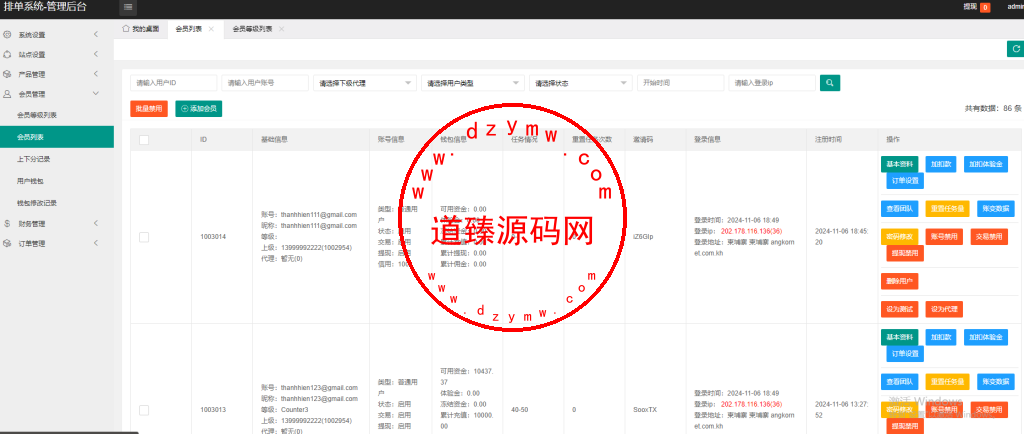Image resolution: width=1024 pixels, height=434 pixels.
Task: Click the 删除用户 button for member 1003014
Action: click(x=899, y=281)
